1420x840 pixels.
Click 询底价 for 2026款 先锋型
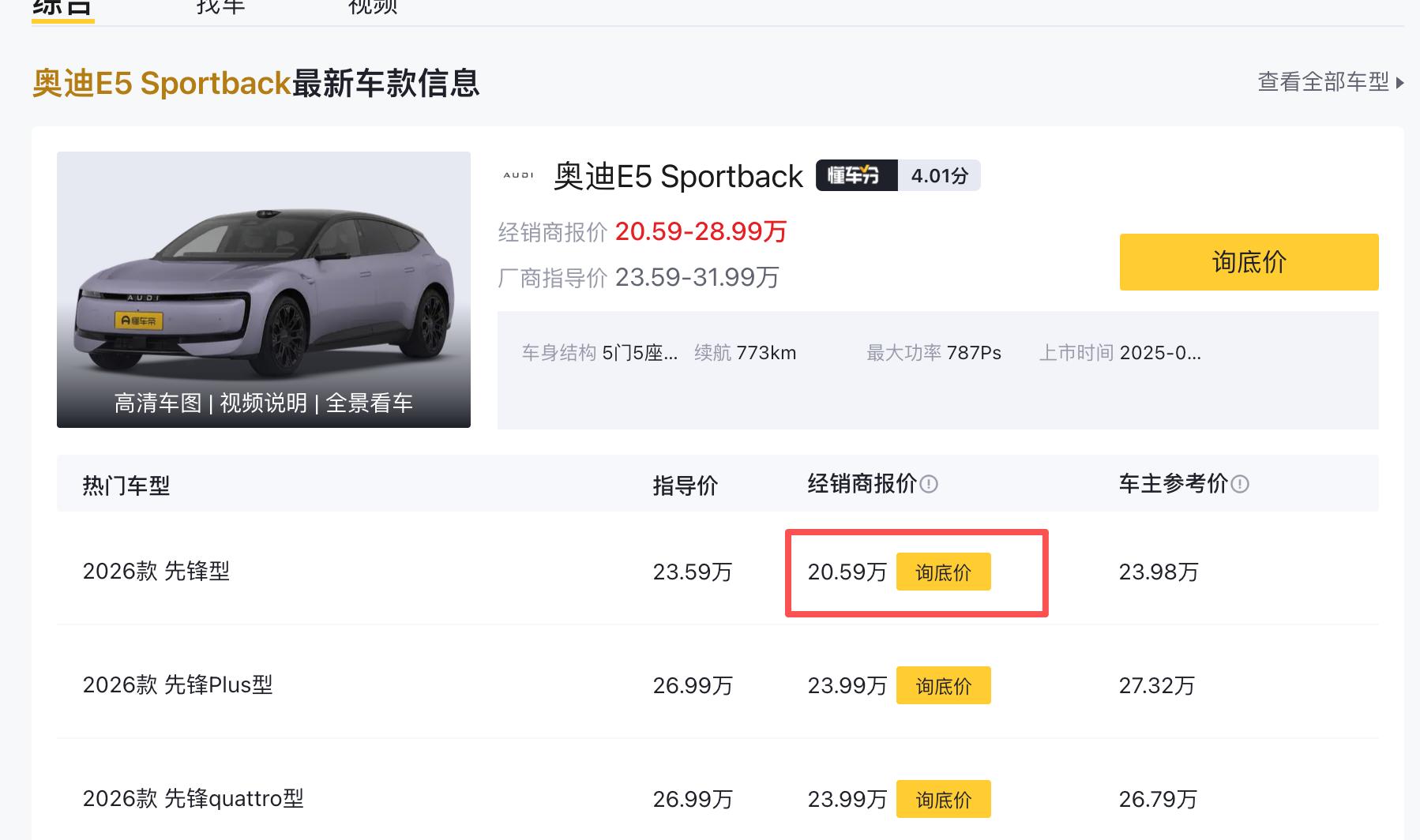(943, 572)
